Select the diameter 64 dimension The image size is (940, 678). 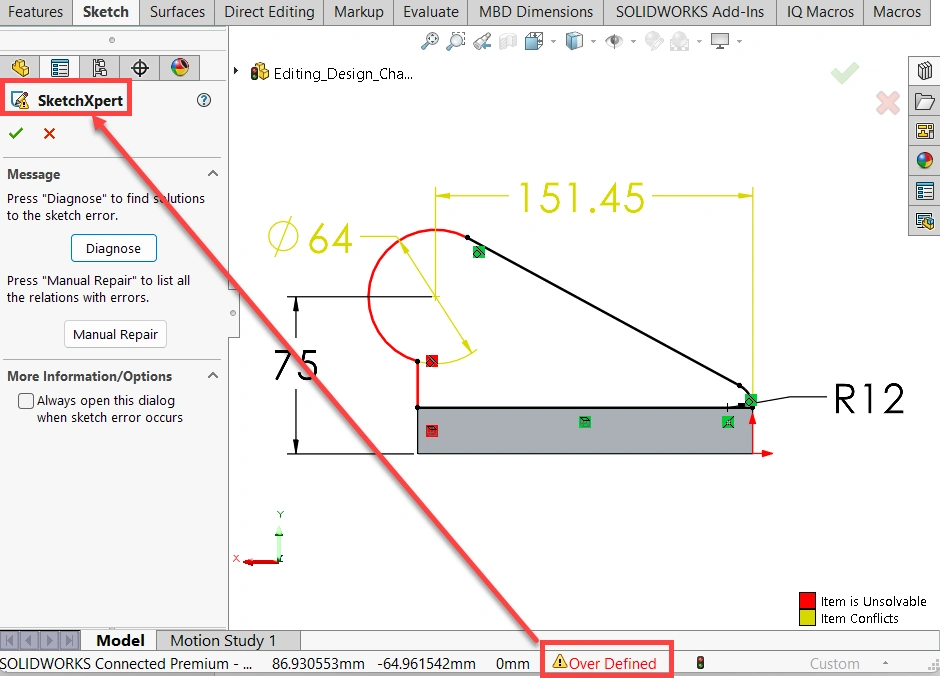[x=311, y=238]
